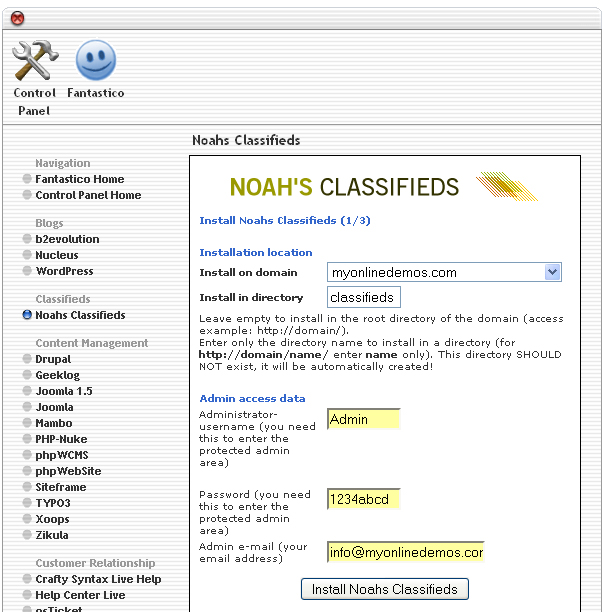Click the bullet icon beside Crafty Syntax Live Help

point(27,579)
